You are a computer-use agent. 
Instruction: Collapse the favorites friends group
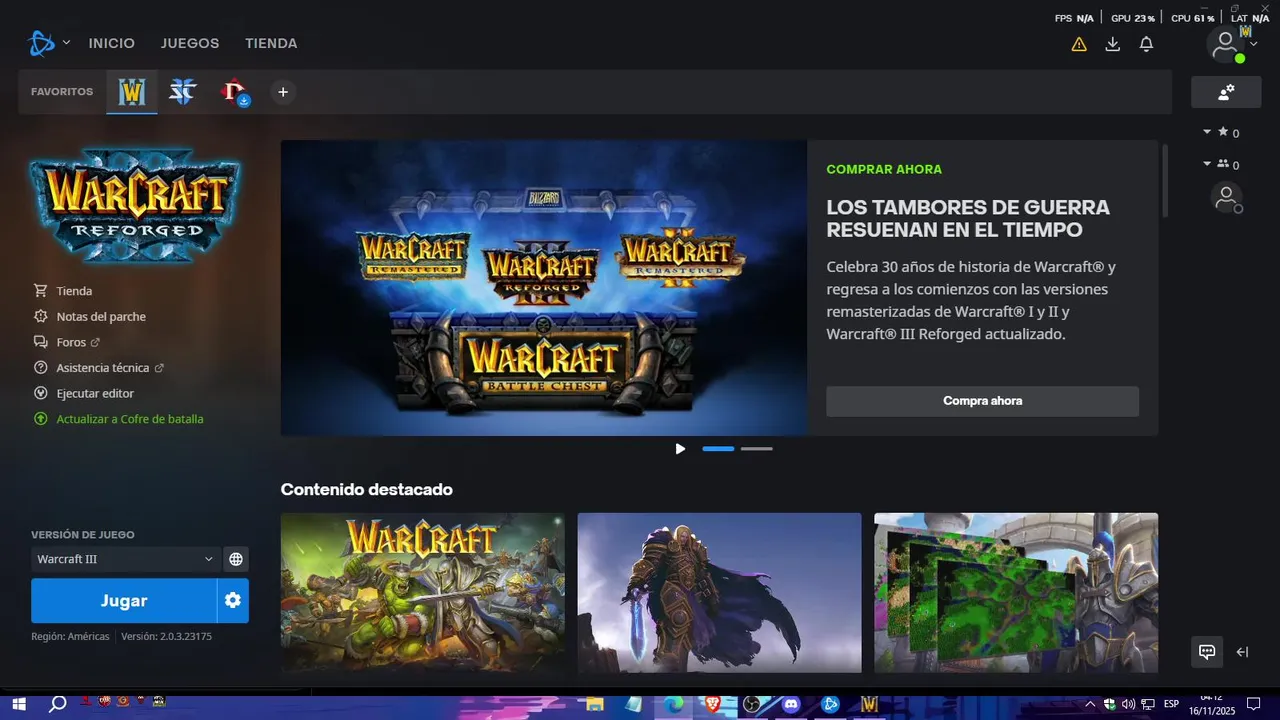[1207, 131]
